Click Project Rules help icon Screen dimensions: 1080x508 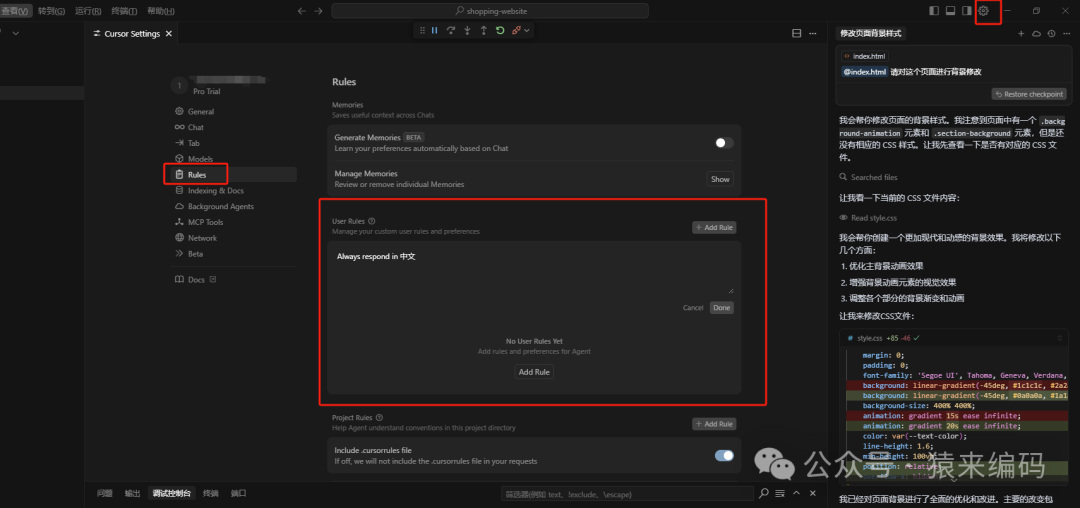pyautogui.click(x=380, y=417)
